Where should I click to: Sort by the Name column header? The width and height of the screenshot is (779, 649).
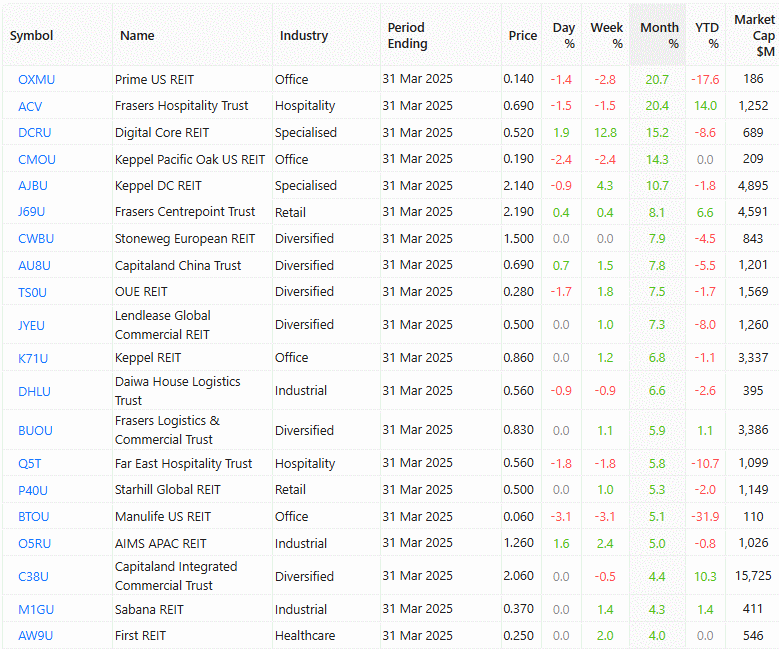(137, 36)
